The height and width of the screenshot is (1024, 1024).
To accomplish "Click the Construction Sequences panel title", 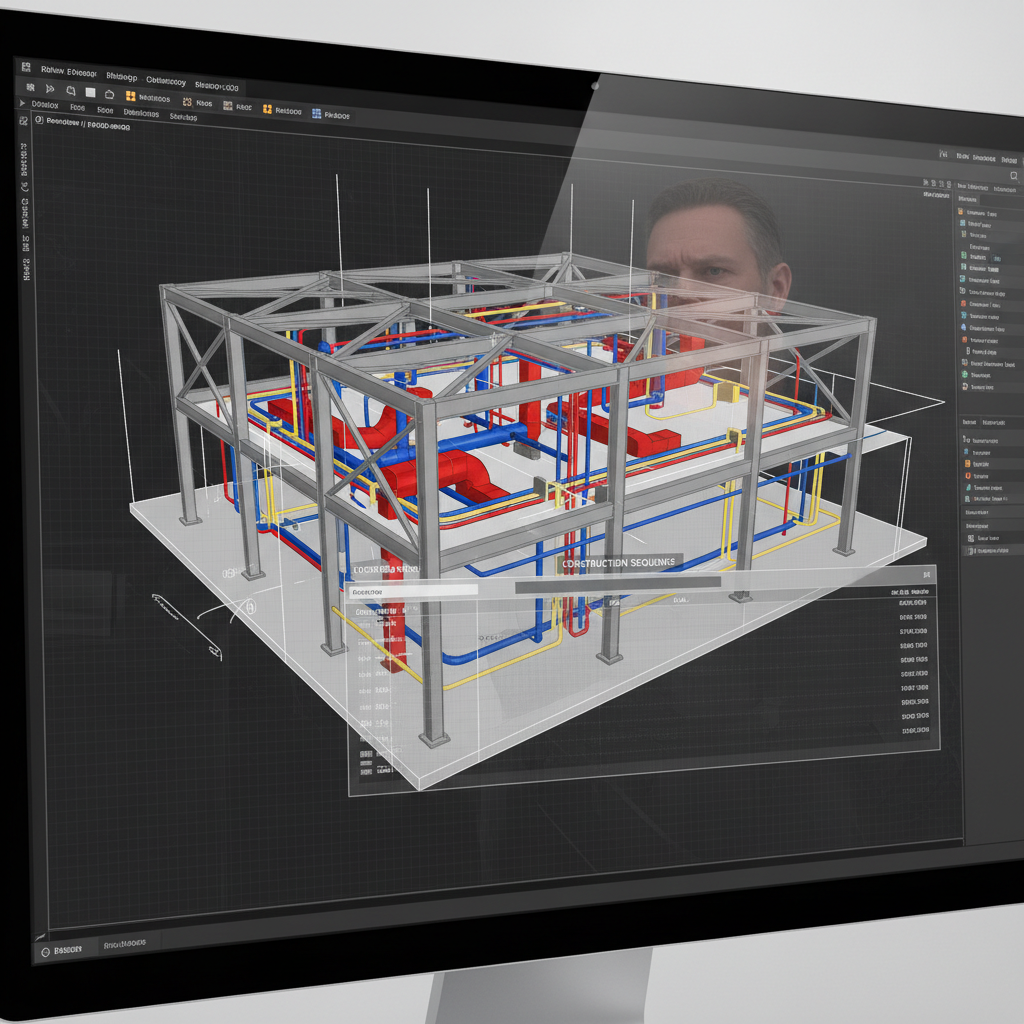I will (618, 562).
